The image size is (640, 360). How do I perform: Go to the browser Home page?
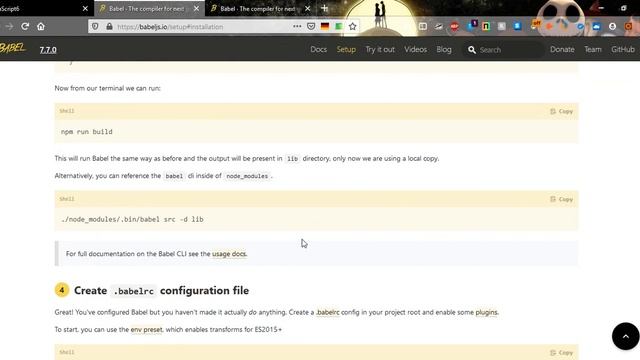coord(41,27)
